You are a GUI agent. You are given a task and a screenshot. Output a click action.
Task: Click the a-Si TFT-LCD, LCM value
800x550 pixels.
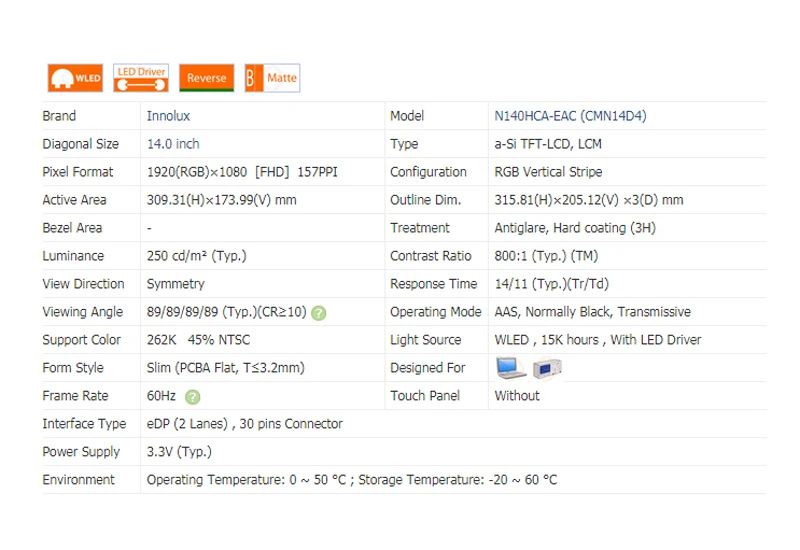coord(548,144)
